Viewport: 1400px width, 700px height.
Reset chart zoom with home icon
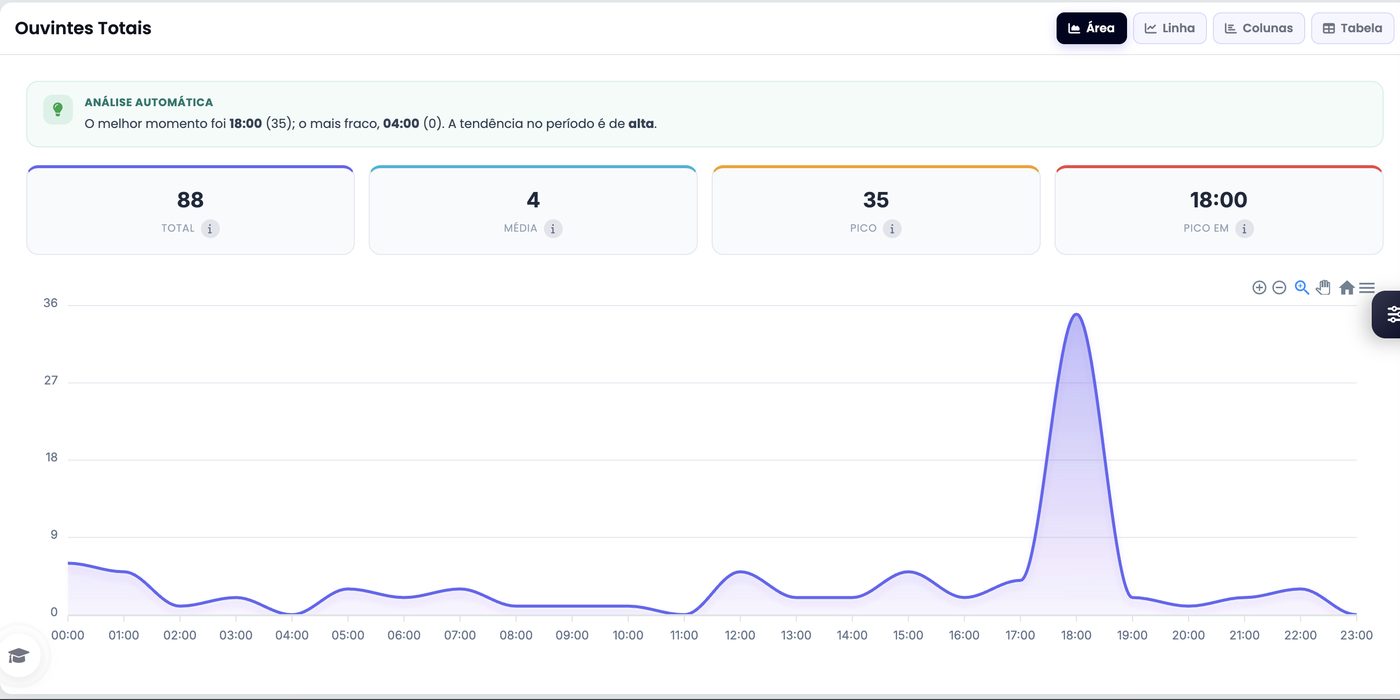click(1347, 288)
